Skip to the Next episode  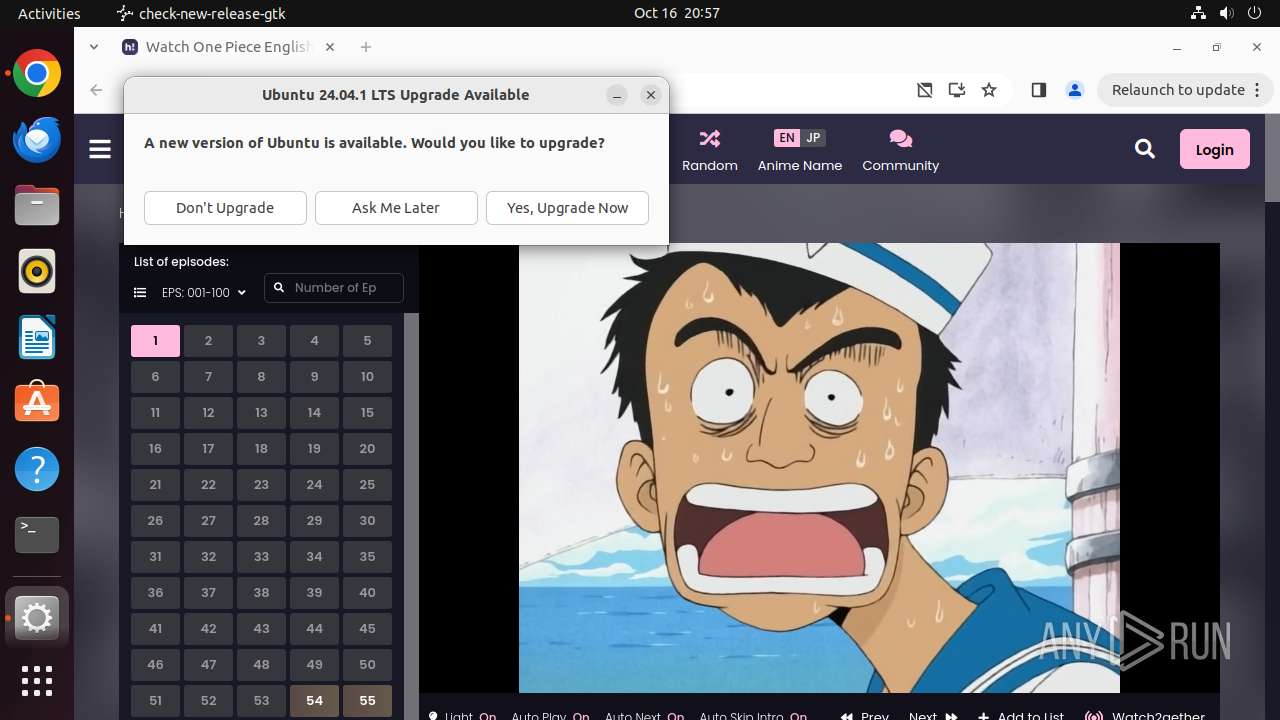coord(933,716)
